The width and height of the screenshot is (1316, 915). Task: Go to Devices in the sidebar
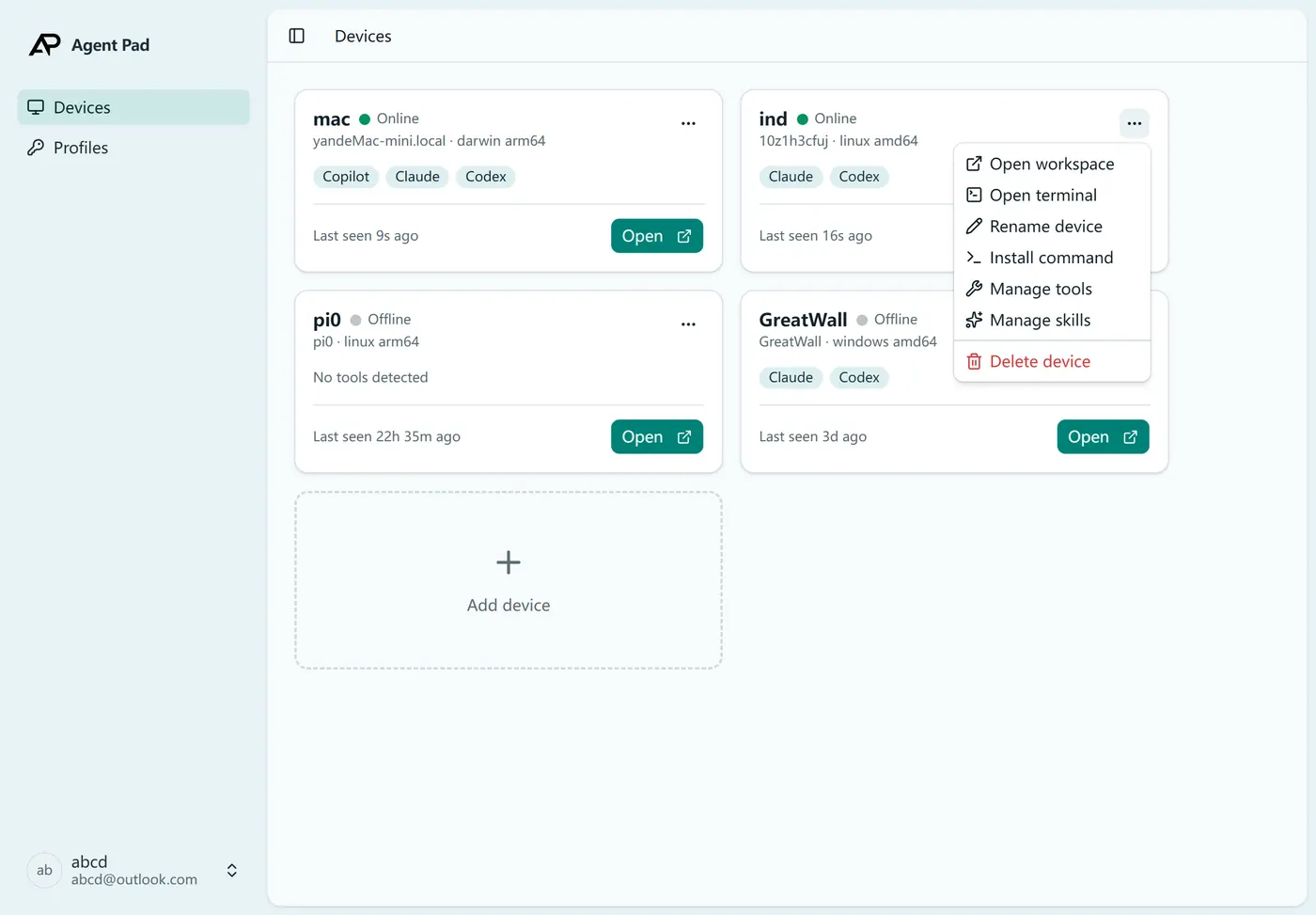click(133, 107)
